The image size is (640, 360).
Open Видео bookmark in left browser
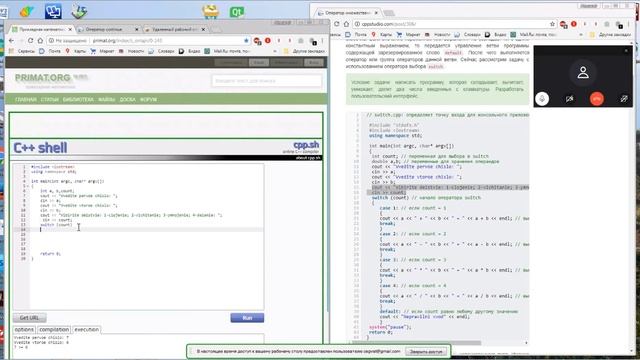[x=190, y=51]
